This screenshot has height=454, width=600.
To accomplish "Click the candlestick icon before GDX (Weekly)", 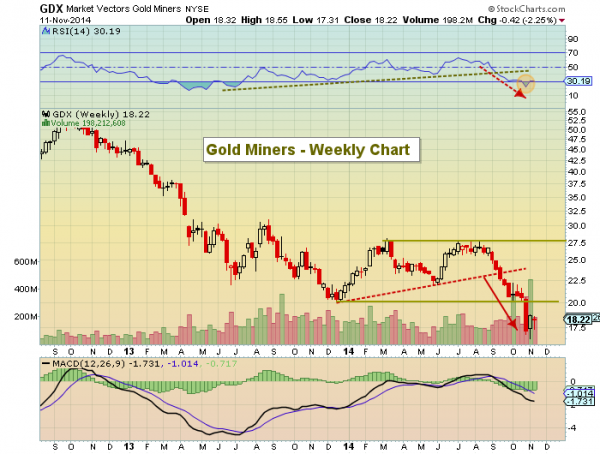I will tap(46, 114).
